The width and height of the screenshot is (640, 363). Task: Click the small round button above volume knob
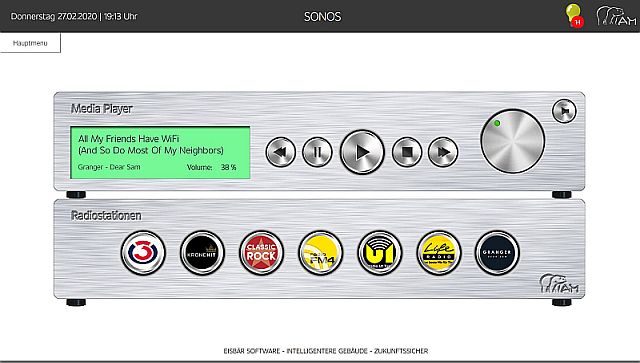pyautogui.click(x=564, y=111)
